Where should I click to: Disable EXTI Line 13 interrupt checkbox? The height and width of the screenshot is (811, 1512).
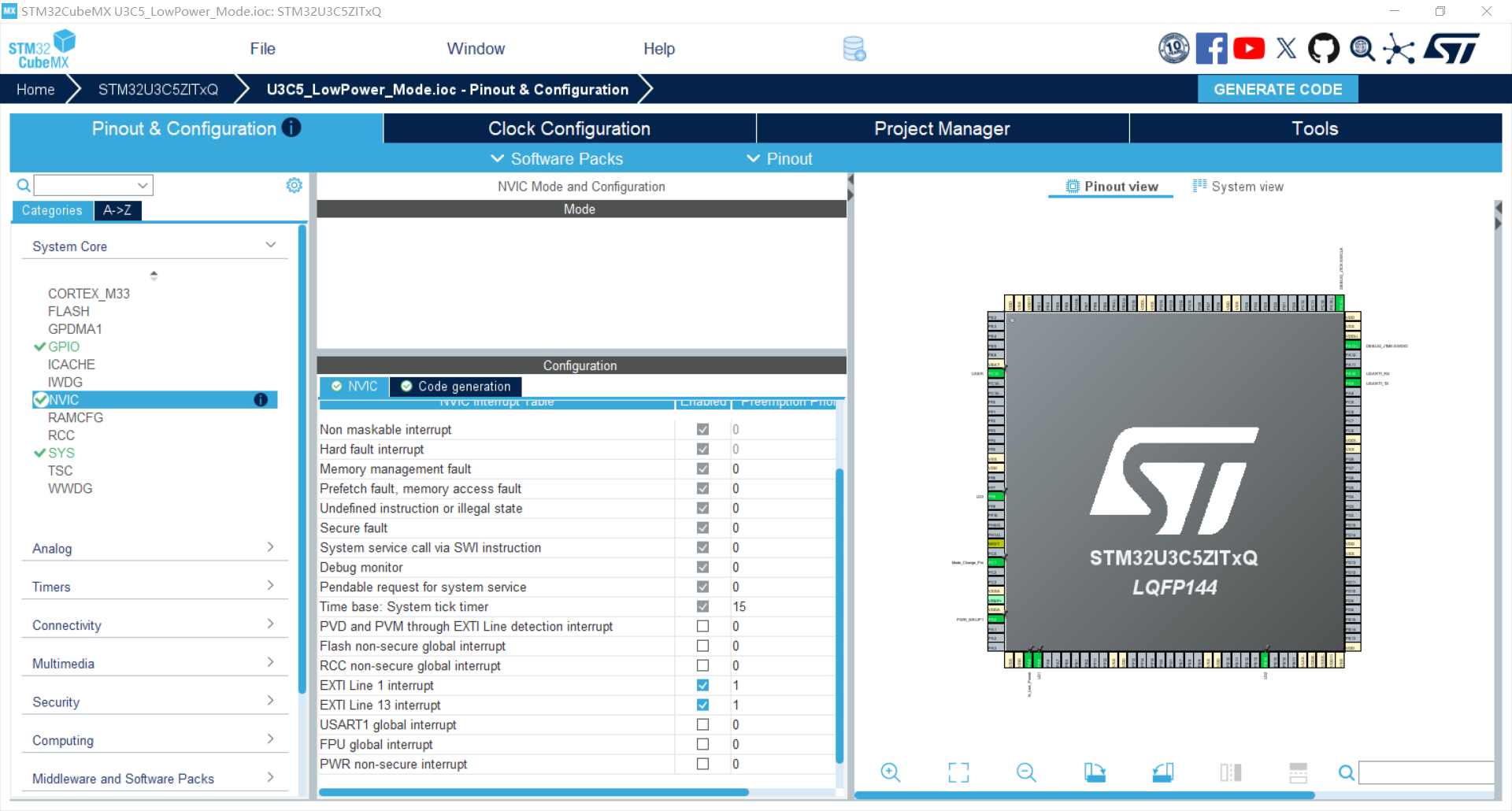click(702, 705)
